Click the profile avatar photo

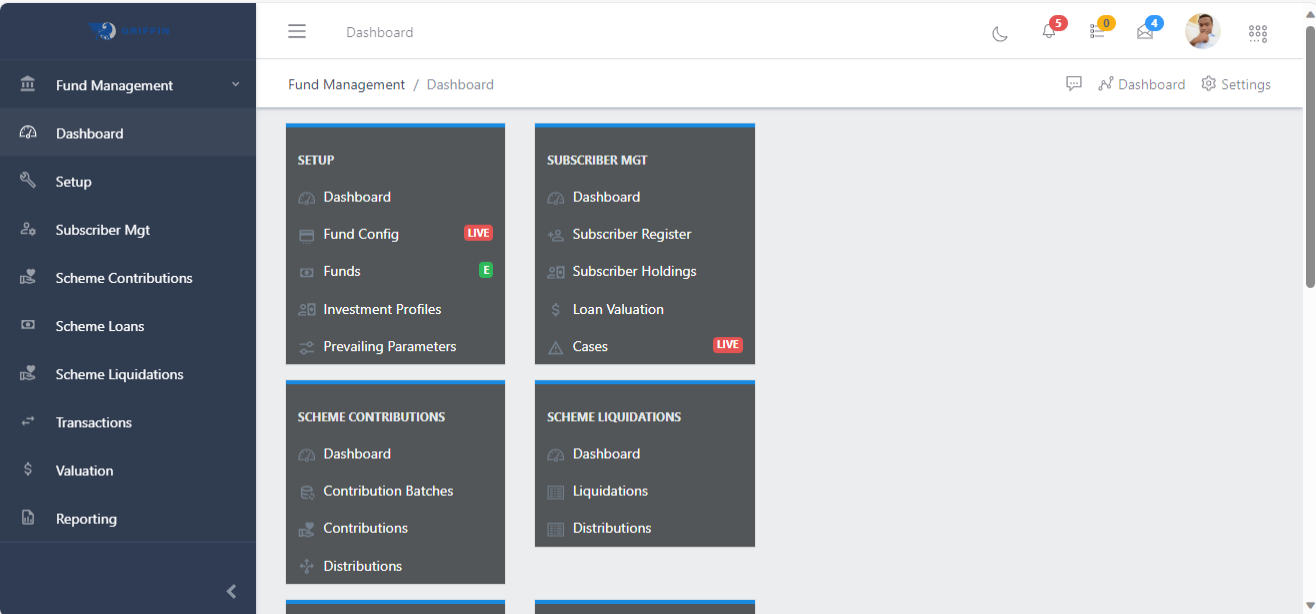(x=1203, y=31)
